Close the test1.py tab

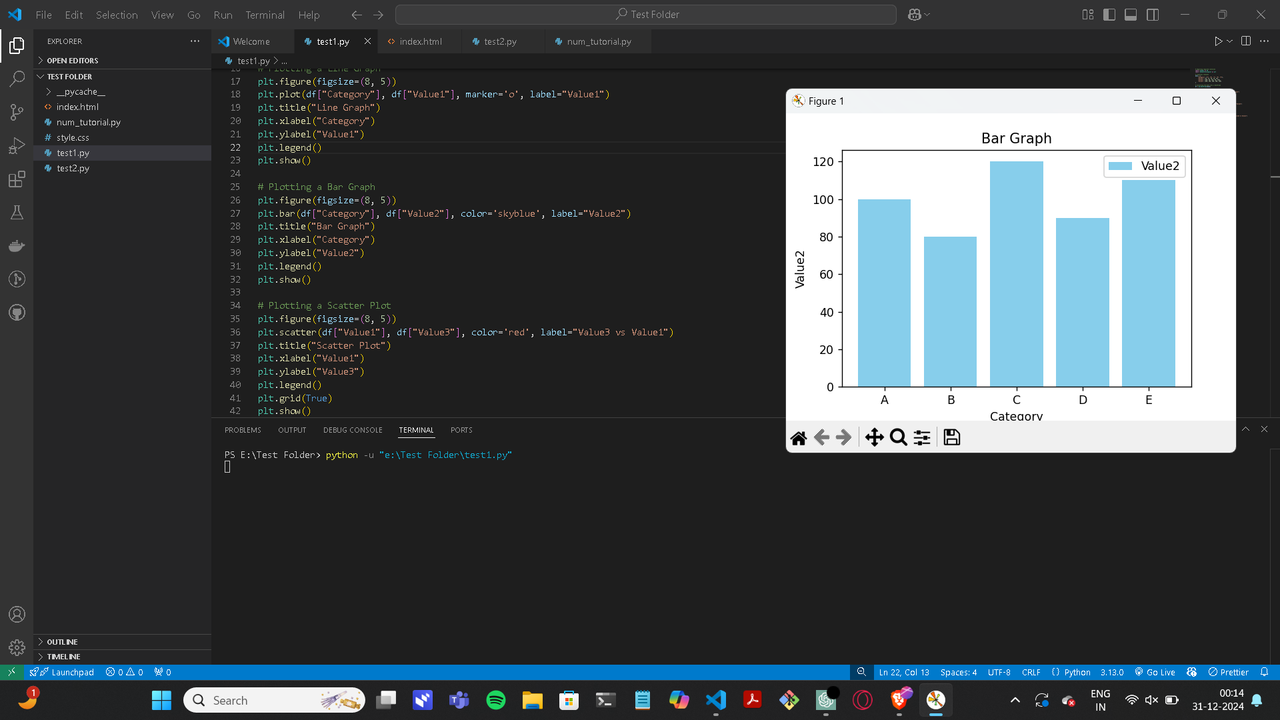tap(367, 41)
